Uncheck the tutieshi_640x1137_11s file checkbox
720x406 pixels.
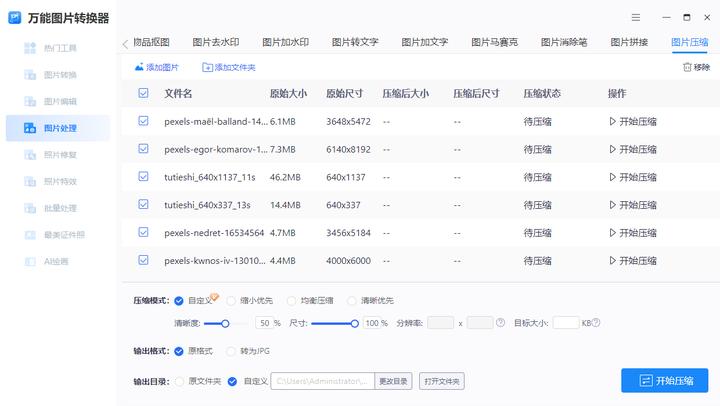click(143, 176)
